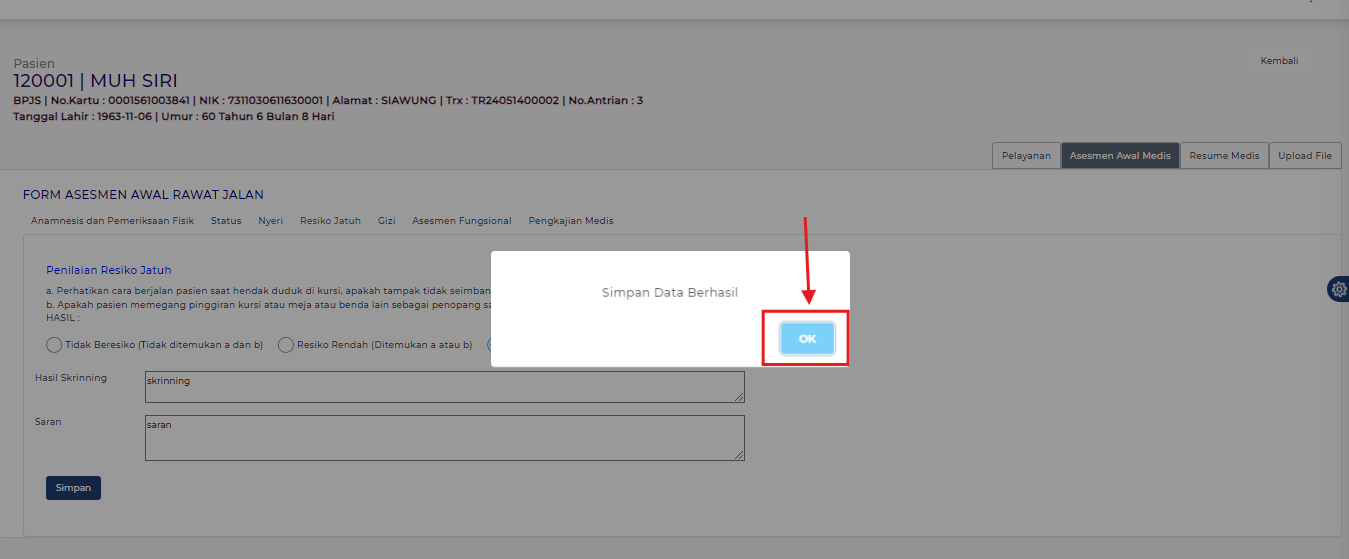Switch to the Pelayanan tab
This screenshot has width=1349, height=559.
click(1026, 156)
